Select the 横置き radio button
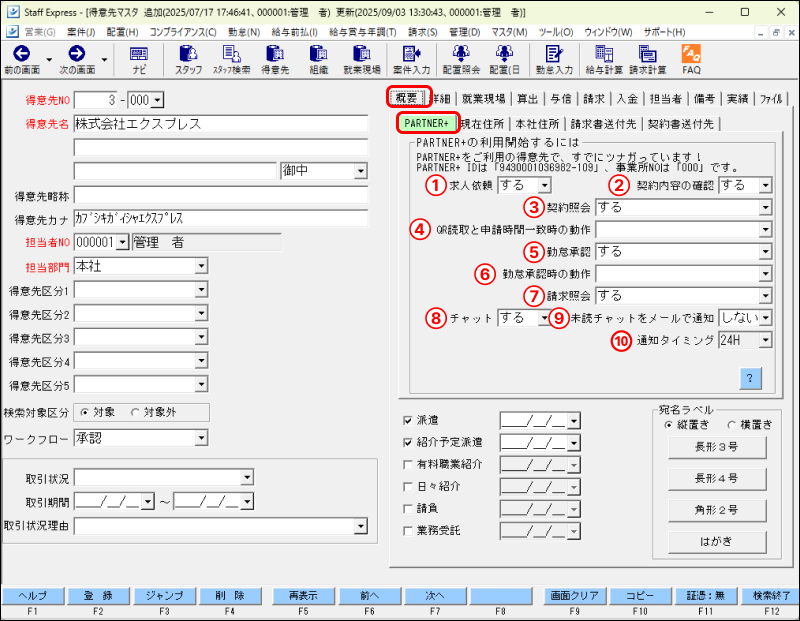The height and width of the screenshot is (621, 800). pyautogui.click(x=733, y=424)
